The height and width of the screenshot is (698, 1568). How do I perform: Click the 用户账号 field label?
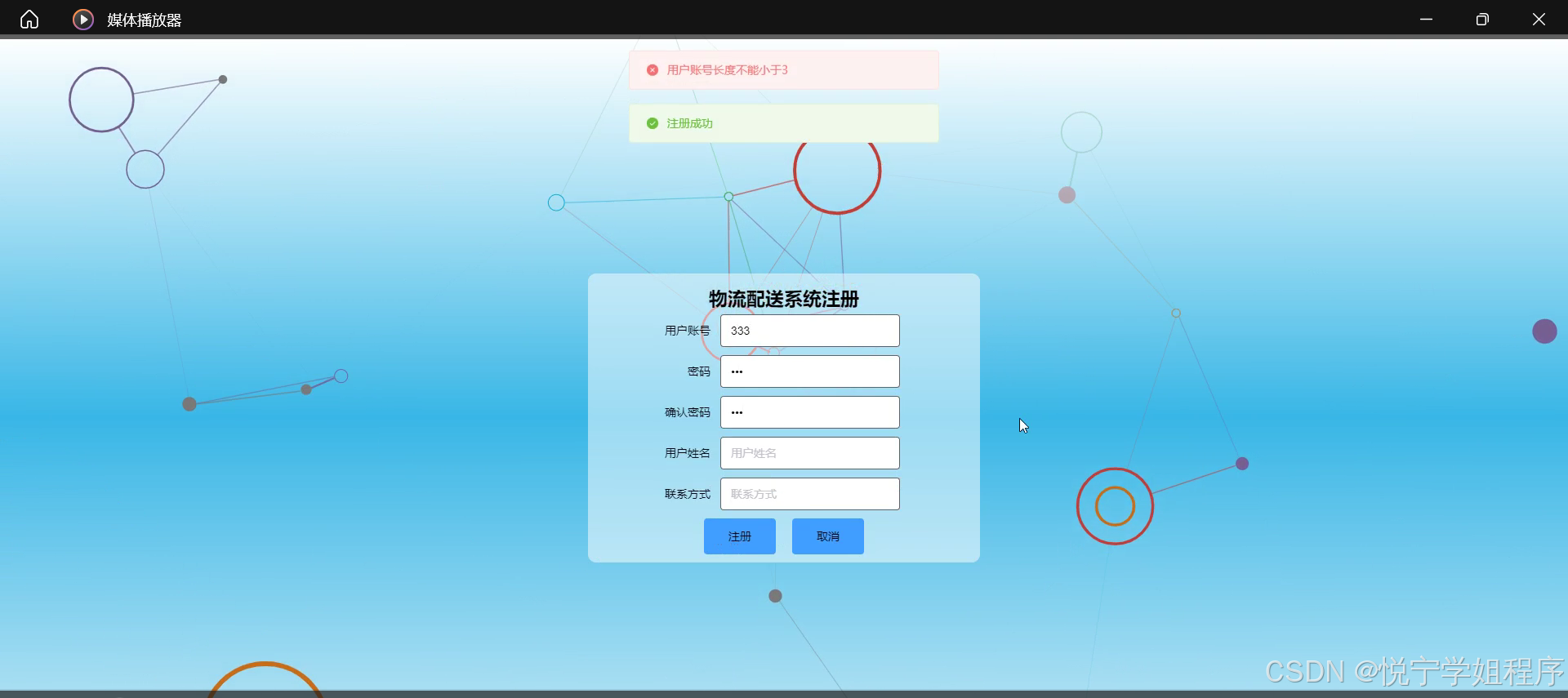687,331
